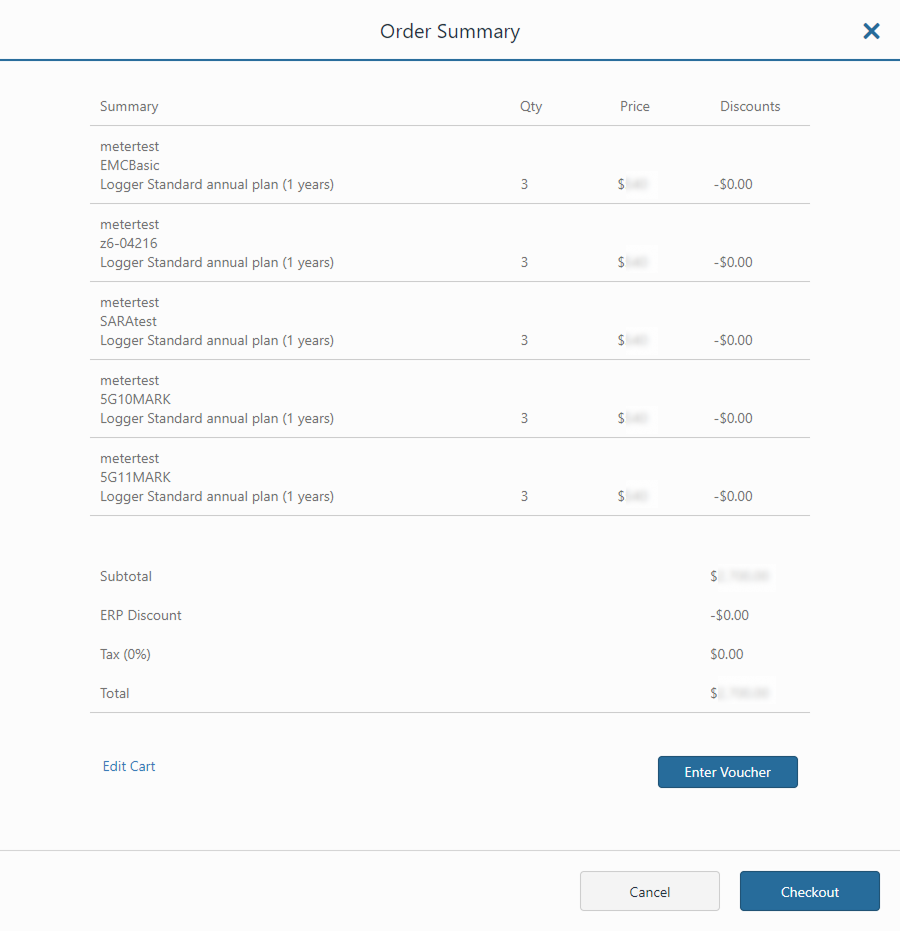900x931 pixels.
Task: Select the SARAtest device name
Action: 129,321
